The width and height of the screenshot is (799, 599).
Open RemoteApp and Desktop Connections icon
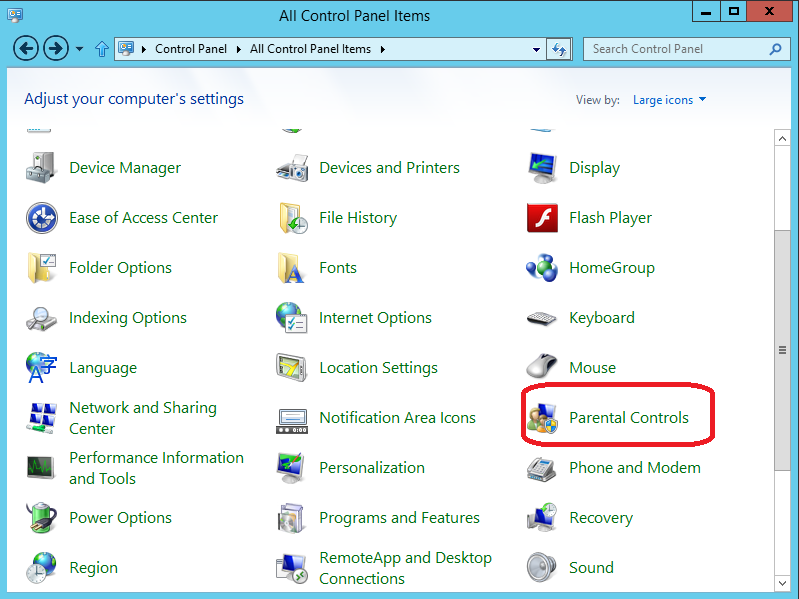tap(291, 568)
